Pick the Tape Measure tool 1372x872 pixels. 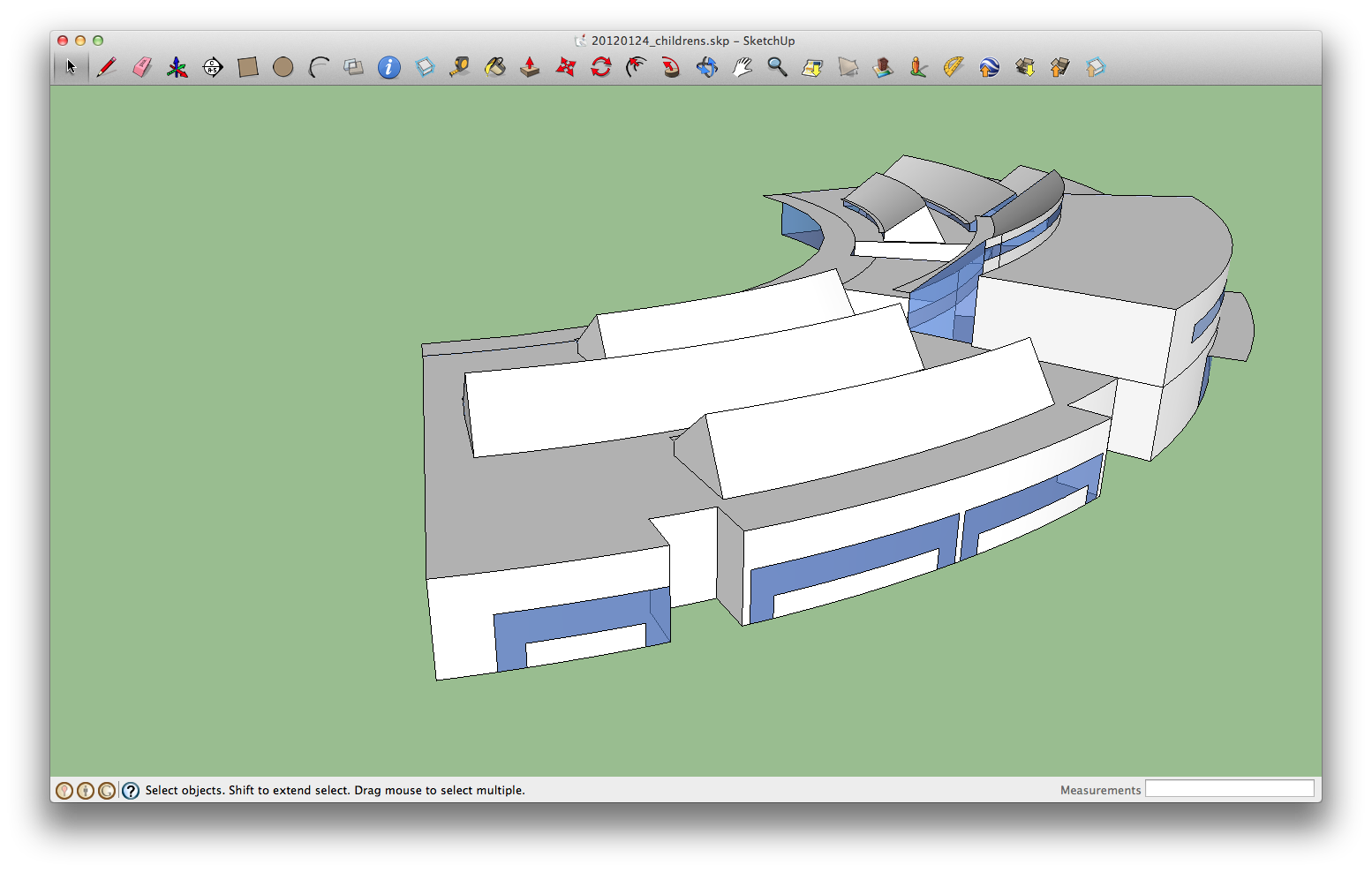click(x=460, y=67)
